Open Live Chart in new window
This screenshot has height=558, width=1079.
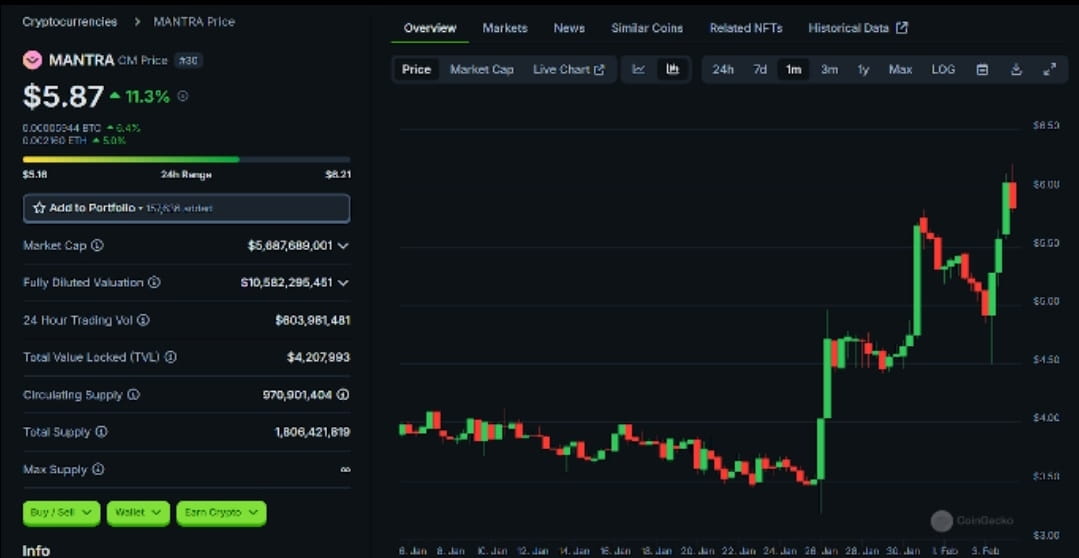click(x=568, y=69)
